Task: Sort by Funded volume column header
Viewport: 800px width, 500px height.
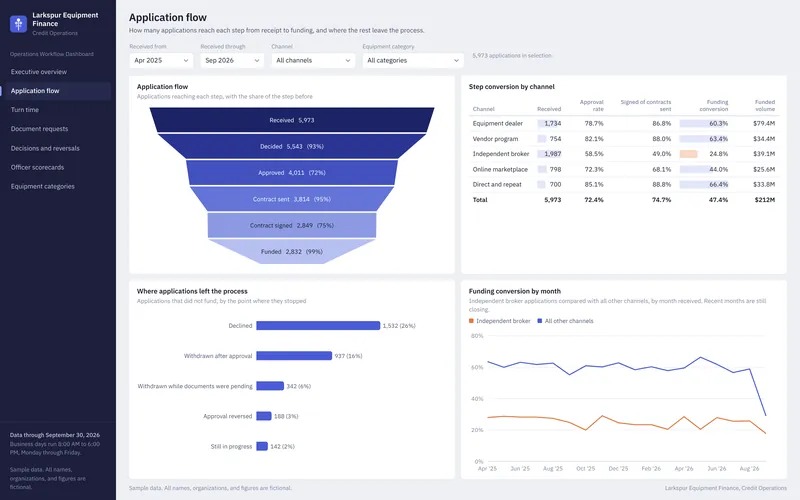Action: coord(765,105)
